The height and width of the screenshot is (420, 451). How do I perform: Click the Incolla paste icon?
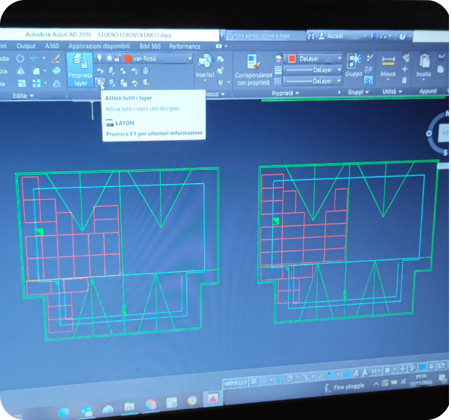pos(424,66)
